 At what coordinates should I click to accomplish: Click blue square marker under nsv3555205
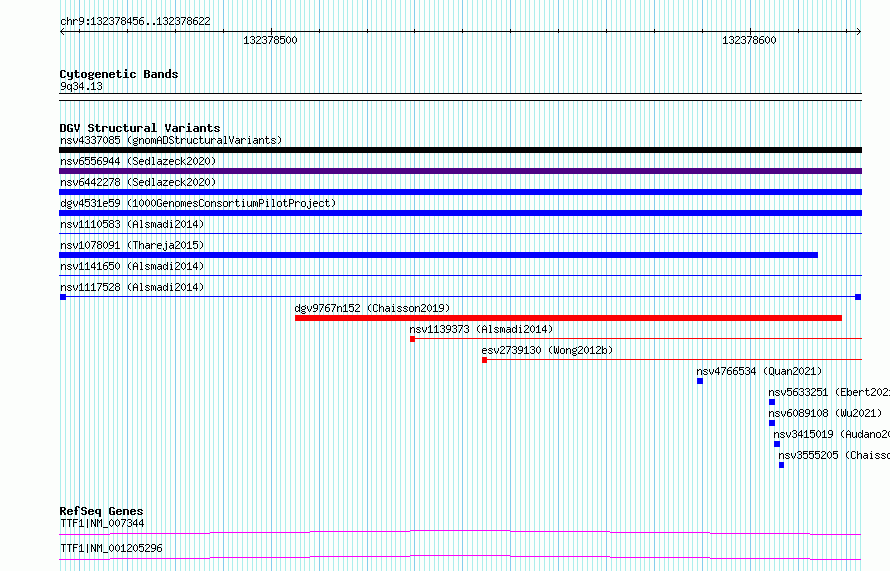(782, 465)
